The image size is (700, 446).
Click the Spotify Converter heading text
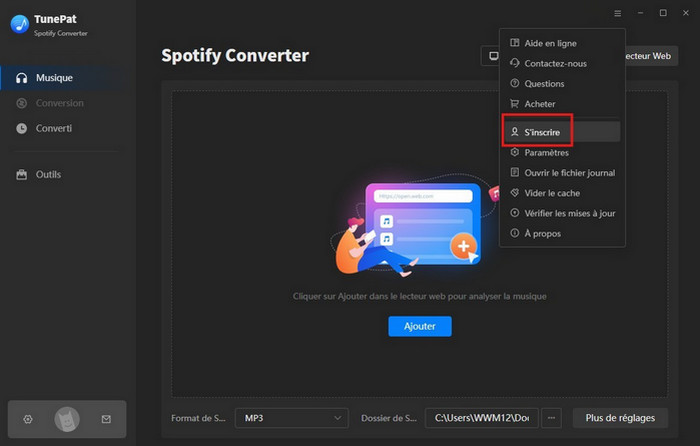pyautogui.click(x=235, y=56)
